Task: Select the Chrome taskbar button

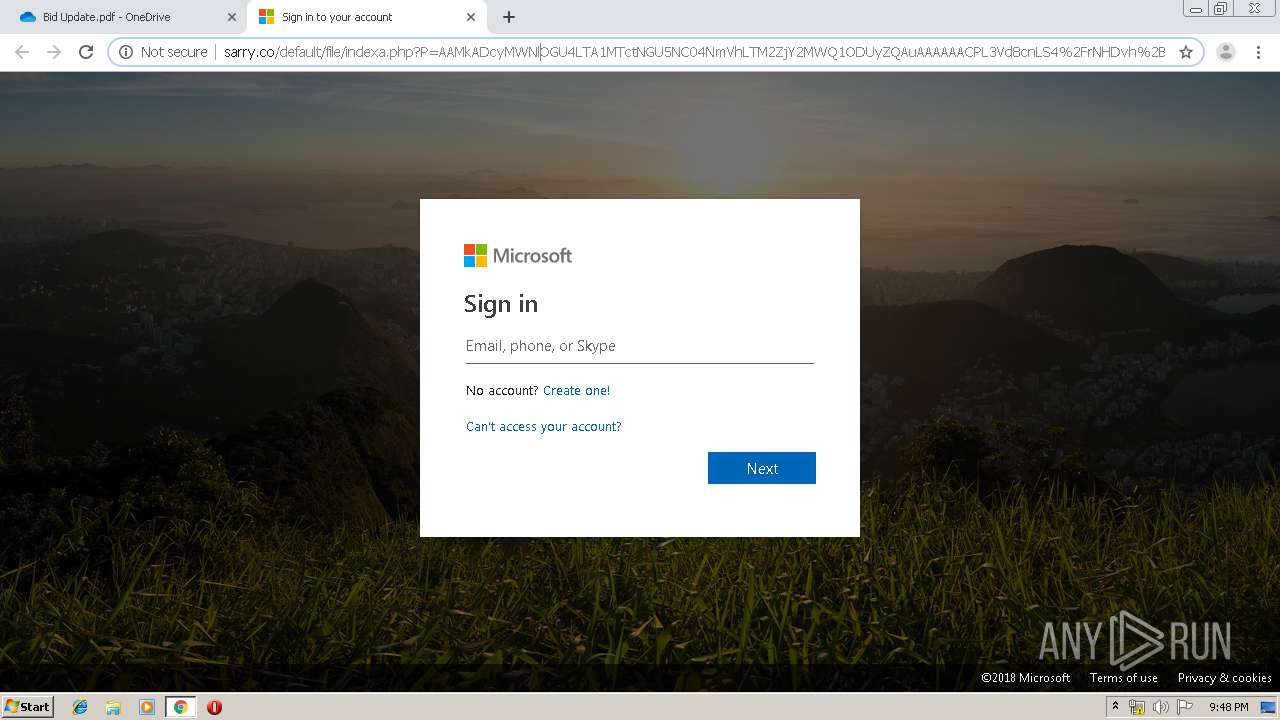Action: point(180,707)
